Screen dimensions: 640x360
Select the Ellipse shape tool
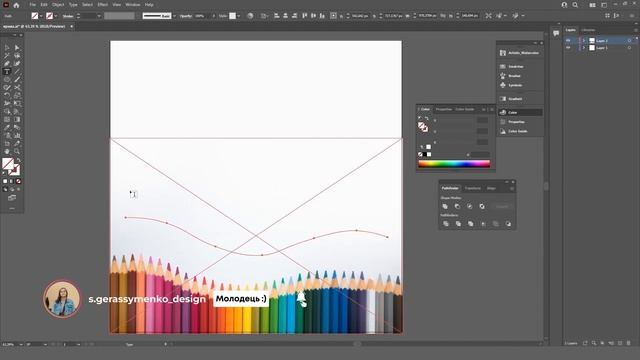[7, 80]
